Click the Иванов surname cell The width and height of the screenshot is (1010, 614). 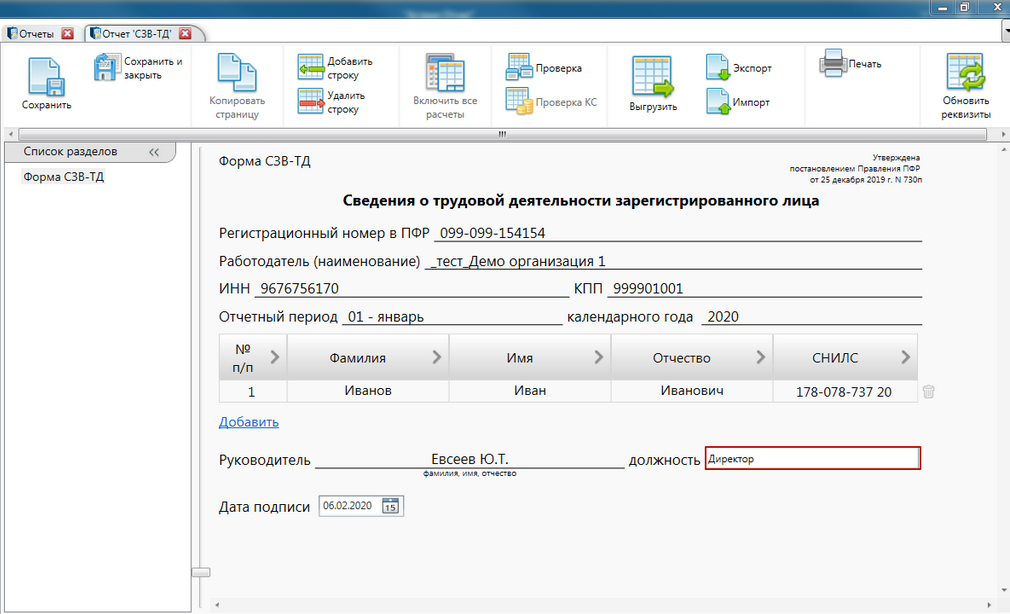[368, 391]
